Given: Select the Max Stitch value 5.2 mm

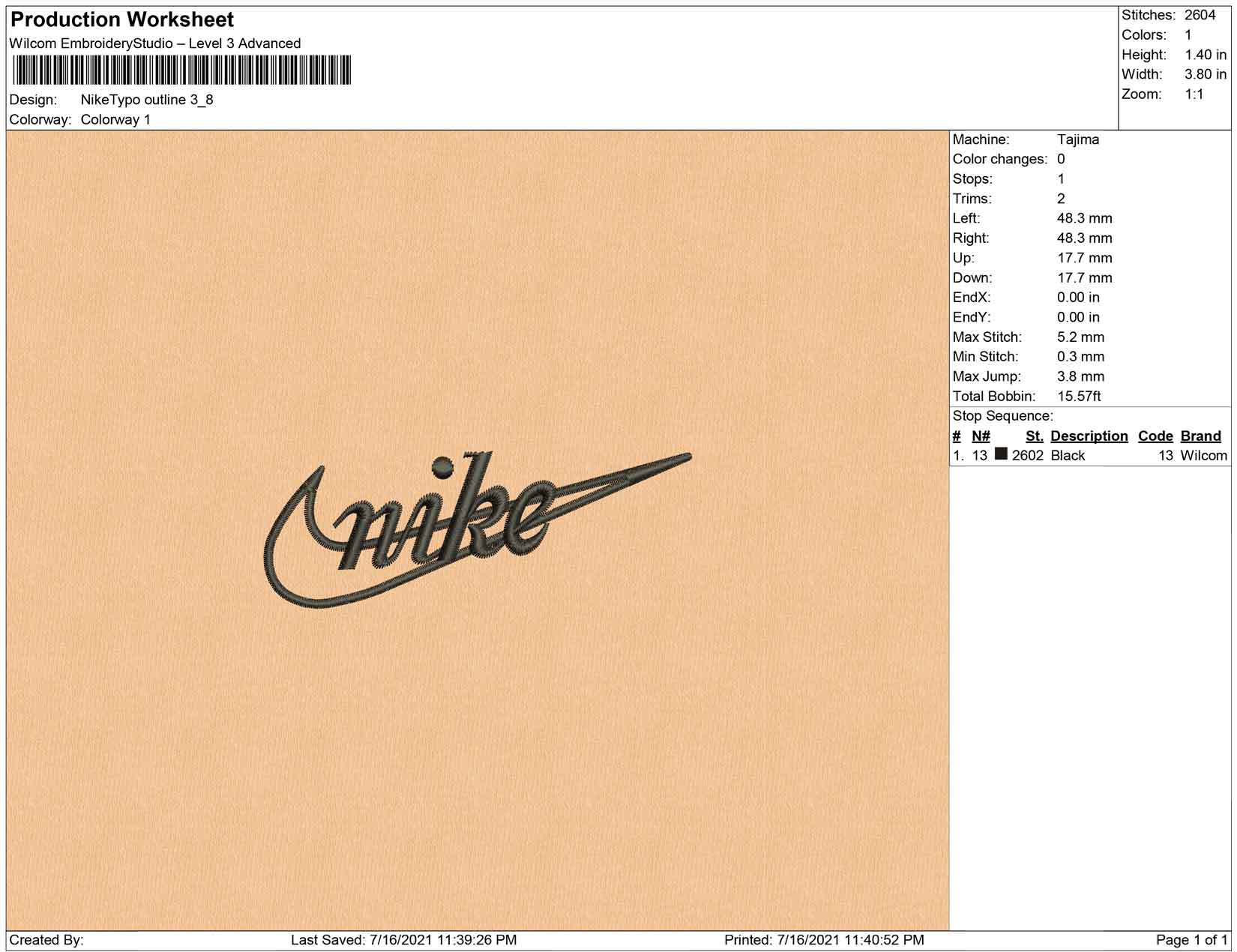Looking at the screenshot, I should (1080, 337).
